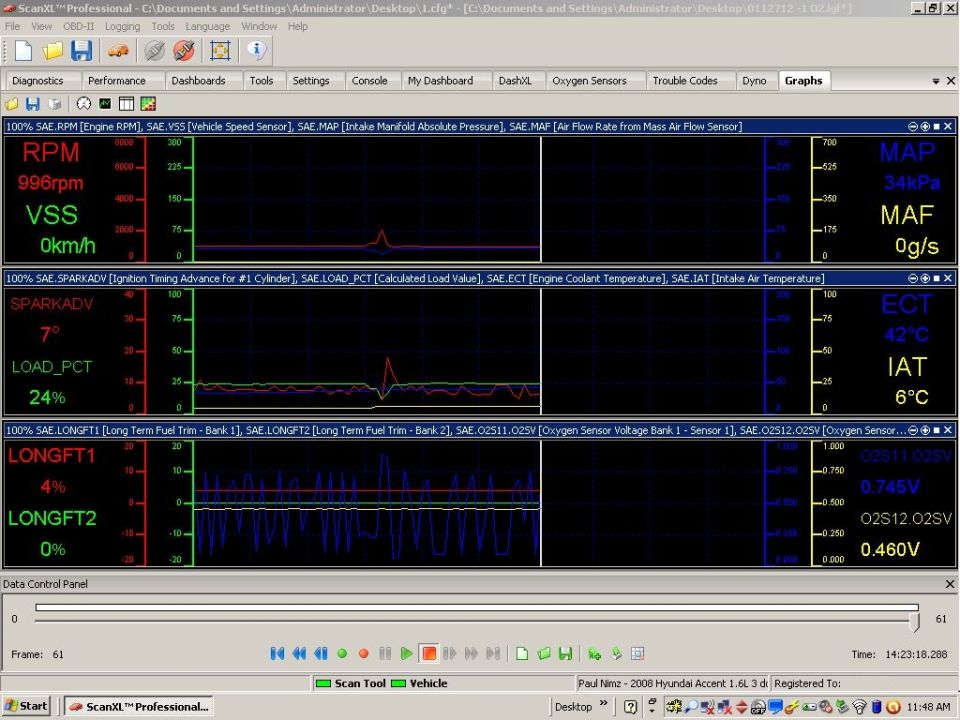Click the frame position slider handle

[915, 622]
